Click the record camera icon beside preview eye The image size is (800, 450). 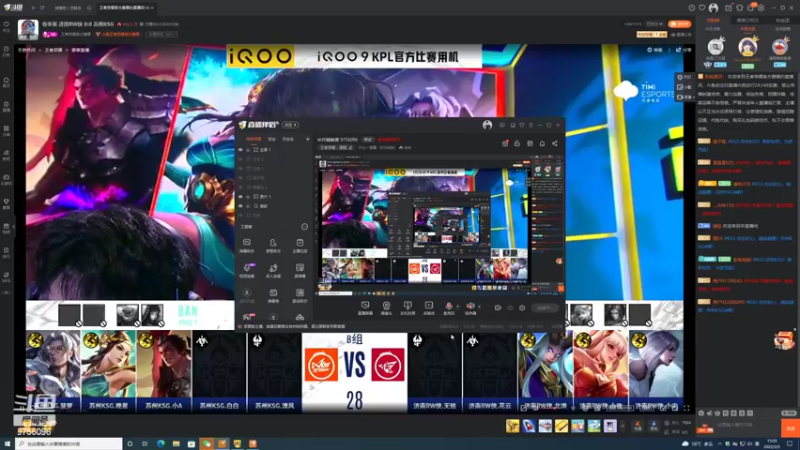pyautogui.click(x=497, y=308)
